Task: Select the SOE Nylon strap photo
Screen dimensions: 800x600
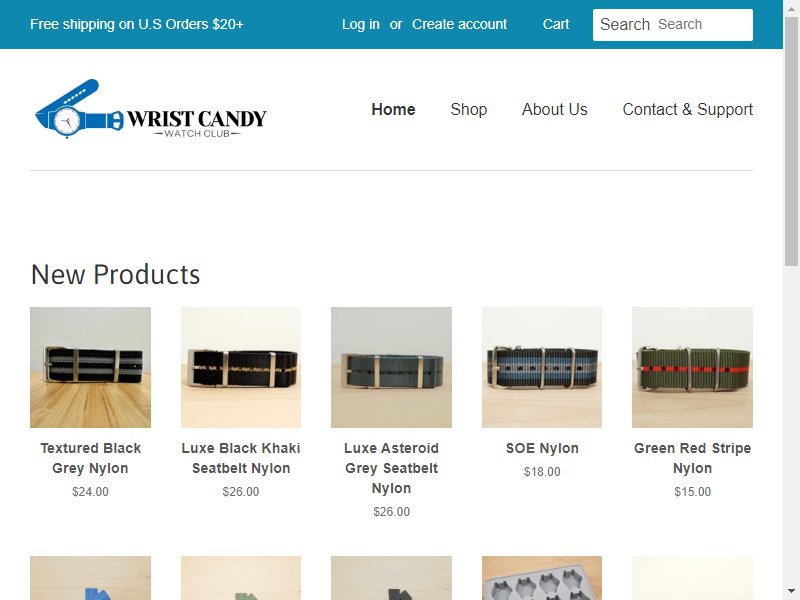Action: [x=542, y=367]
